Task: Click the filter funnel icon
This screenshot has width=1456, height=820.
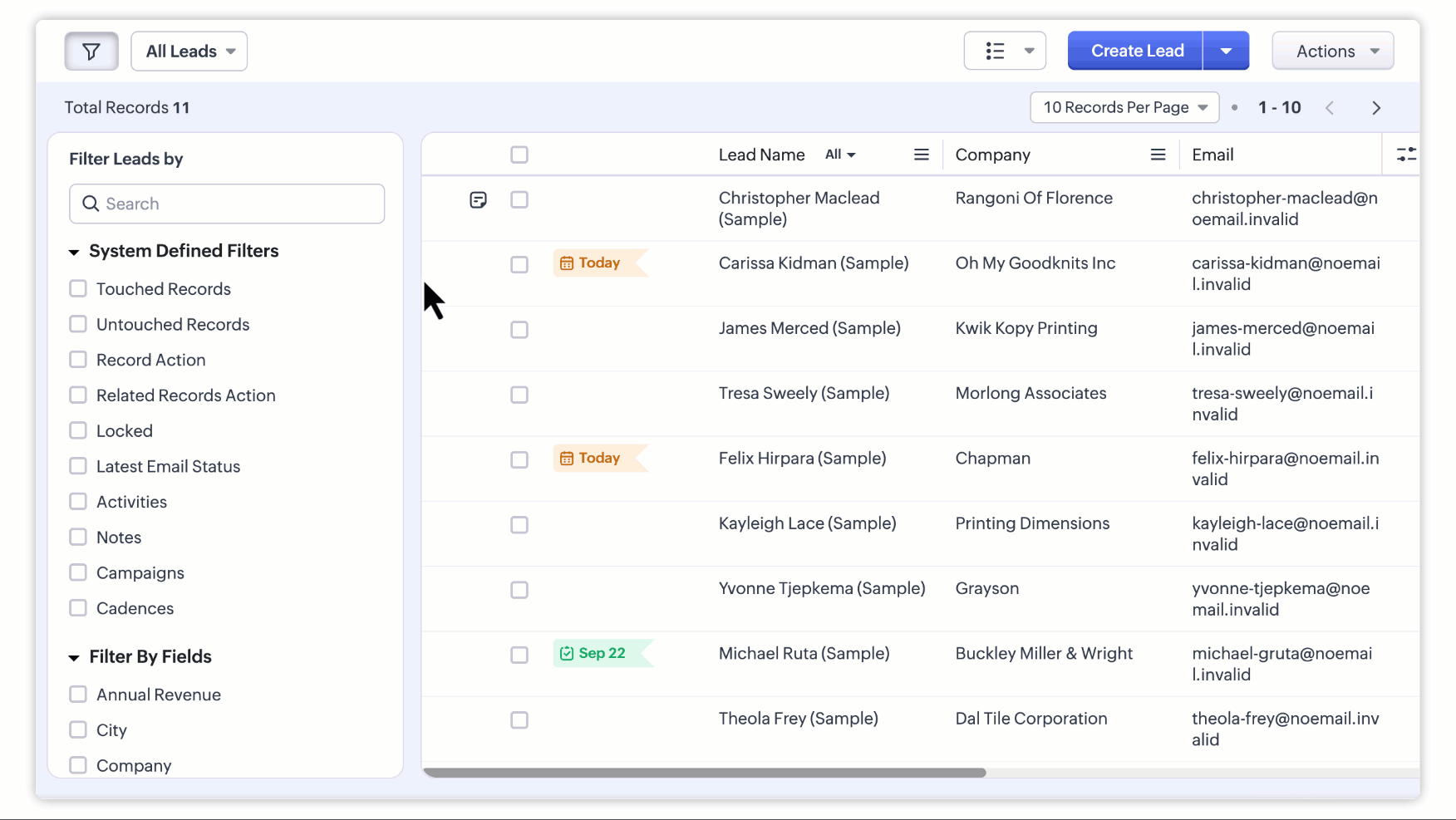Action: pos(91,52)
